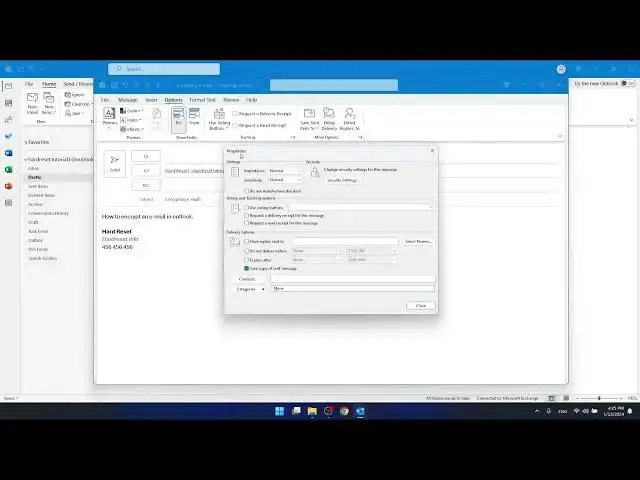Screen dimensions: 640x480
Task: Toggle 'Try the new Outlook' switch
Action: pyautogui.click(x=629, y=83)
